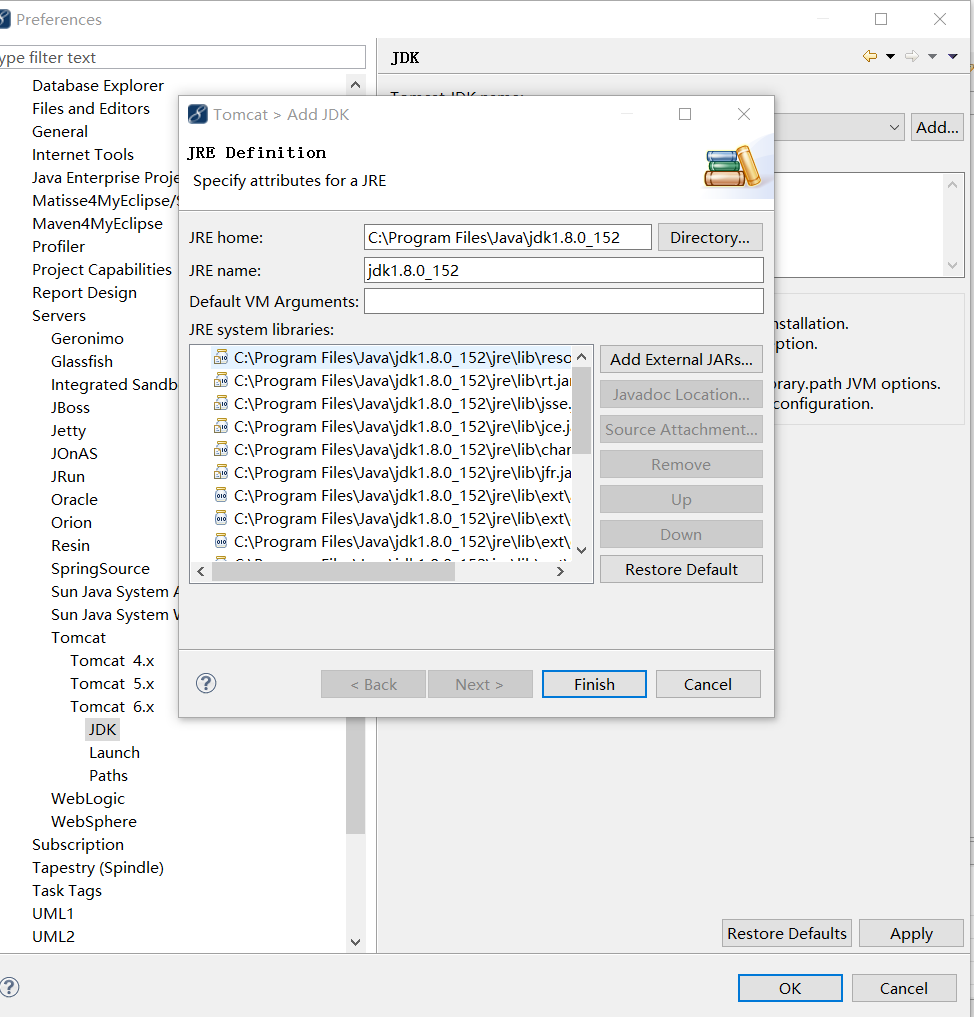This screenshot has height=1017, width=974.
Task: Click the forward navigation arrow in JDK page
Action: [912, 56]
